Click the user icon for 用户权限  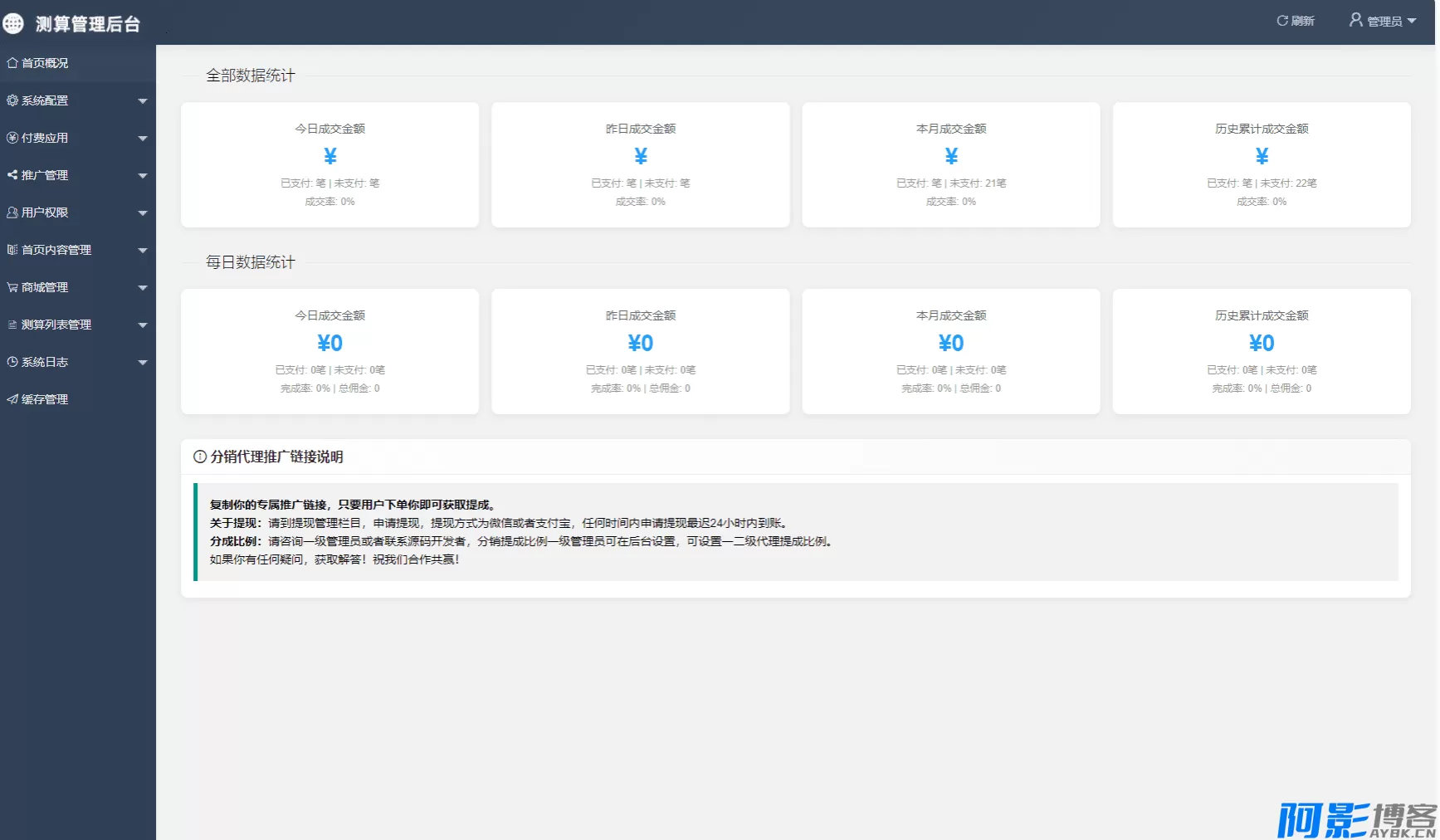12,212
